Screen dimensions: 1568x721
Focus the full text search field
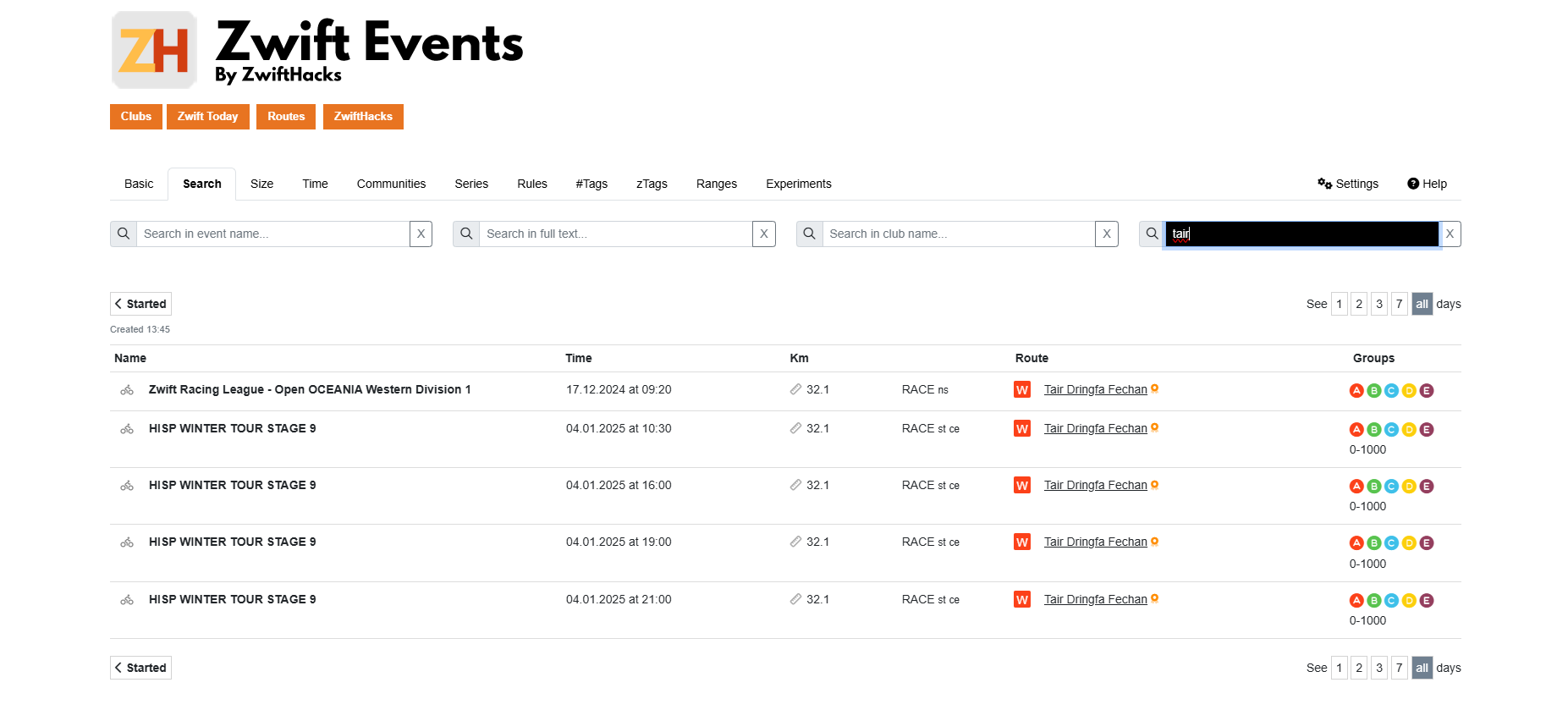(616, 234)
